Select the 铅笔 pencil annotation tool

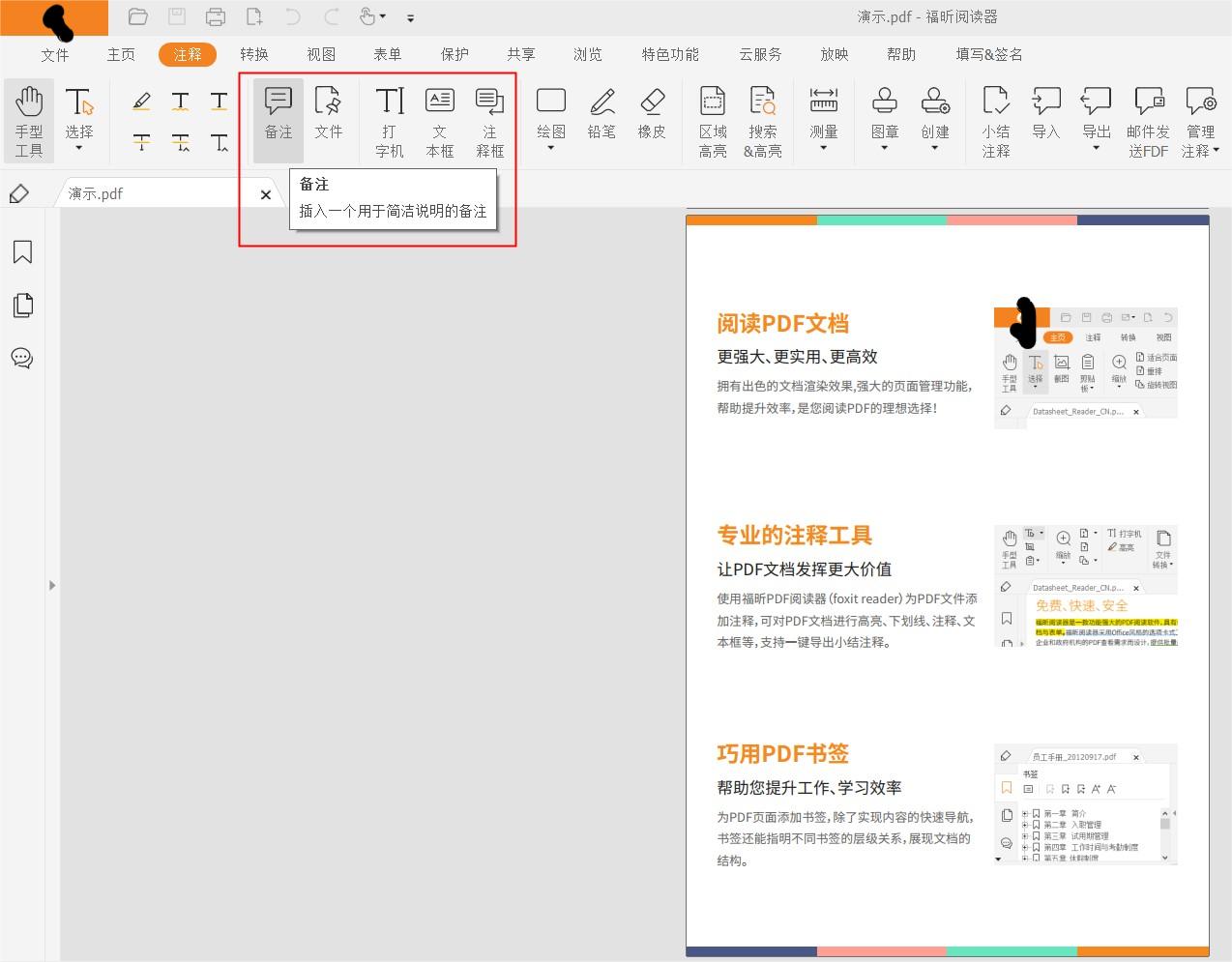coord(601,114)
